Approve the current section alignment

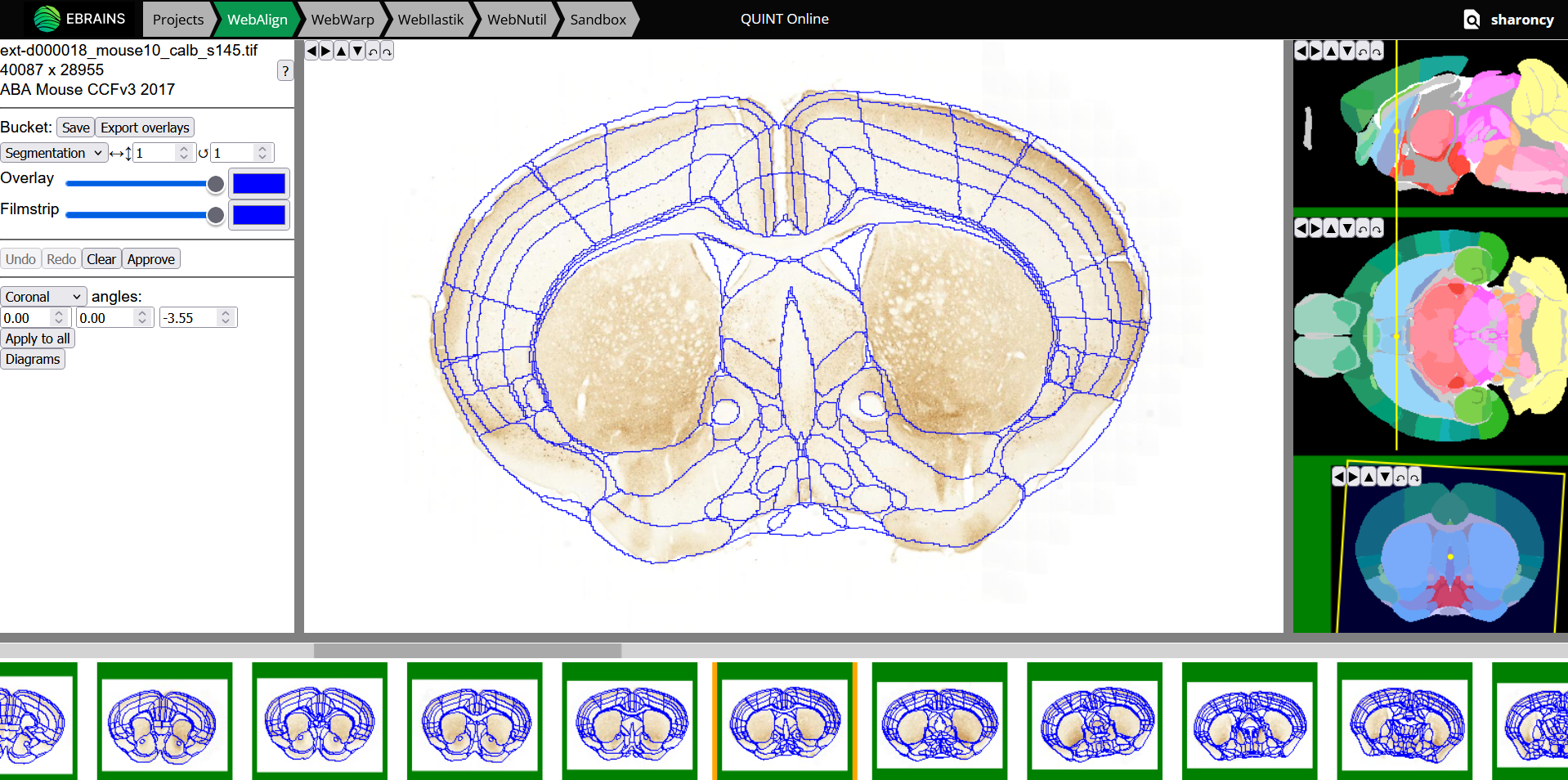pyautogui.click(x=151, y=259)
